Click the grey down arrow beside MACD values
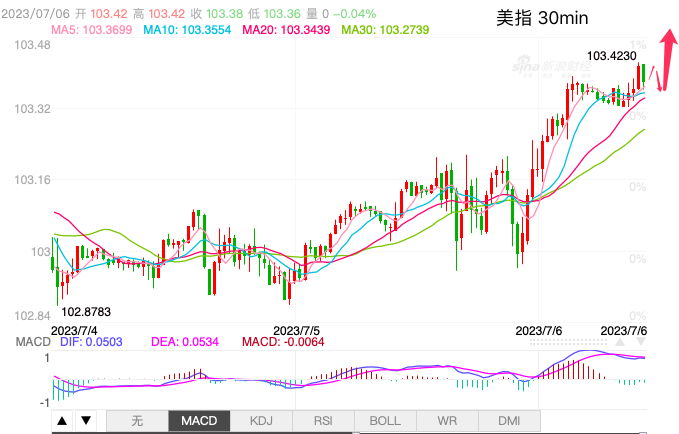Viewport: 679px width, 434px height. point(641,342)
